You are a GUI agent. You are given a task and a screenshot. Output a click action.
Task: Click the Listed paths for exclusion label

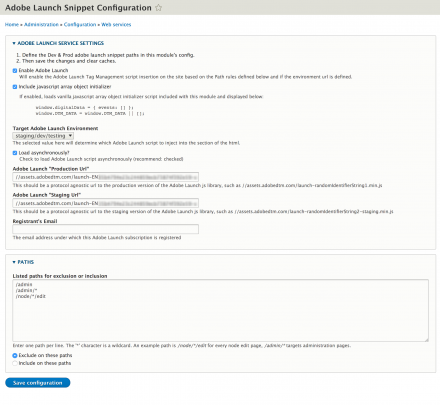click(60, 276)
